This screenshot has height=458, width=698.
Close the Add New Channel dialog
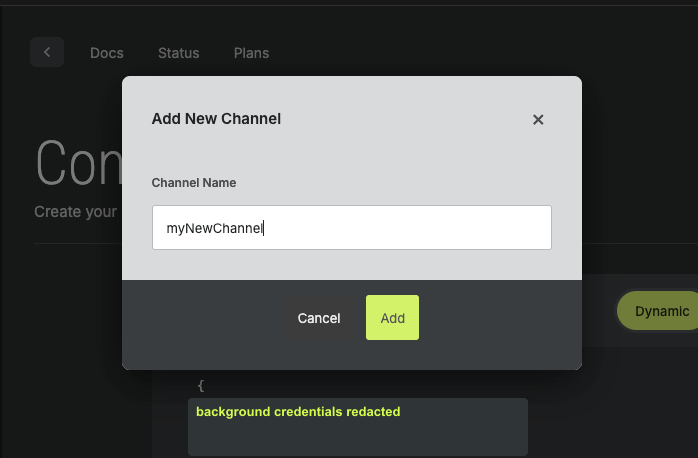pyautogui.click(x=538, y=119)
